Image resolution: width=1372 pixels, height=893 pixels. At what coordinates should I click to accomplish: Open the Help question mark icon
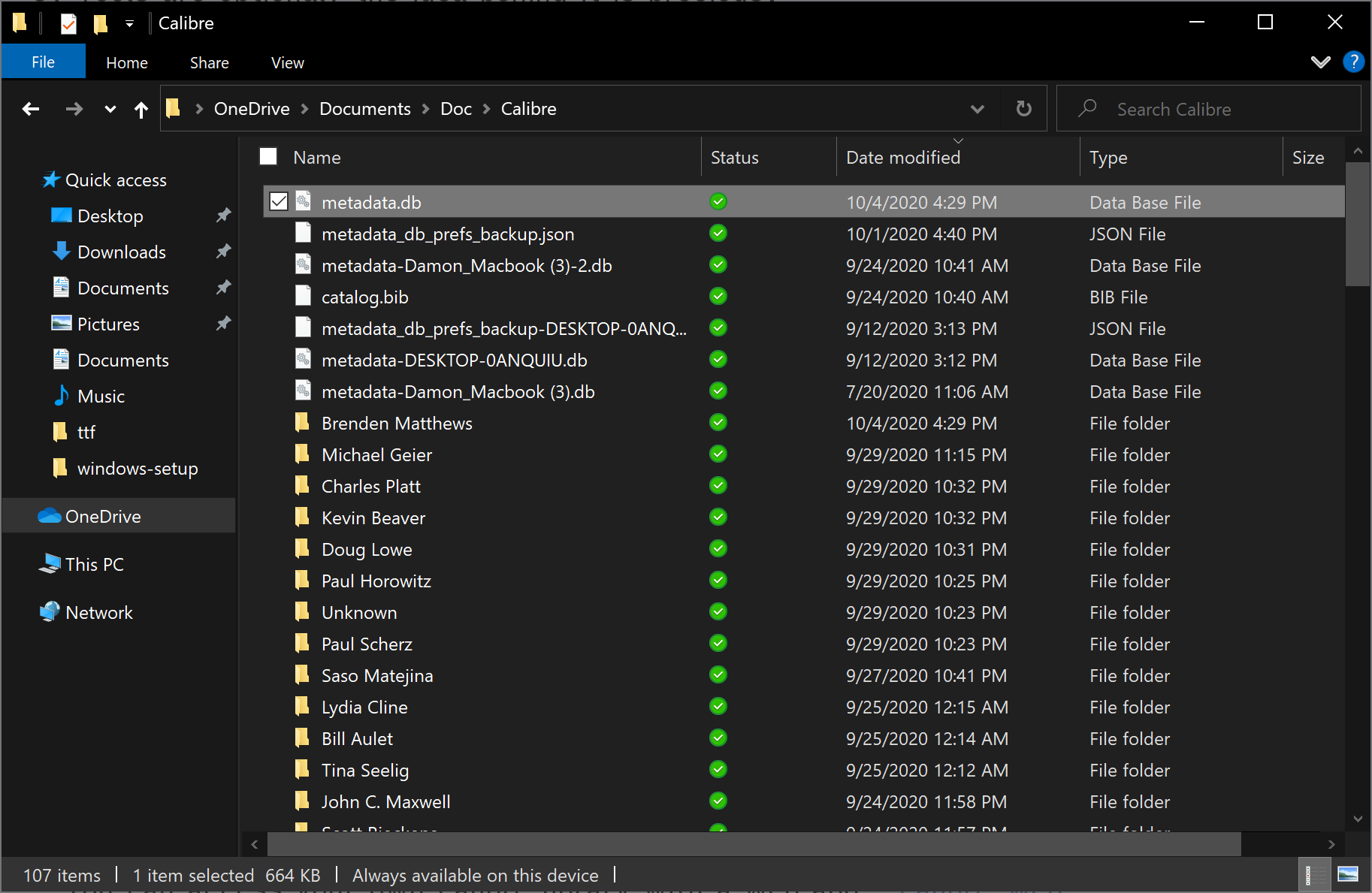pyautogui.click(x=1353, y=62)
